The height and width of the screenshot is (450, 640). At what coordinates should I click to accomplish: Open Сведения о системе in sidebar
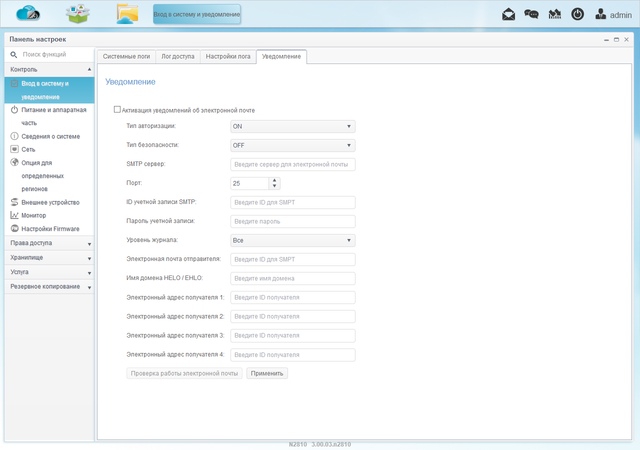[51, 136]
